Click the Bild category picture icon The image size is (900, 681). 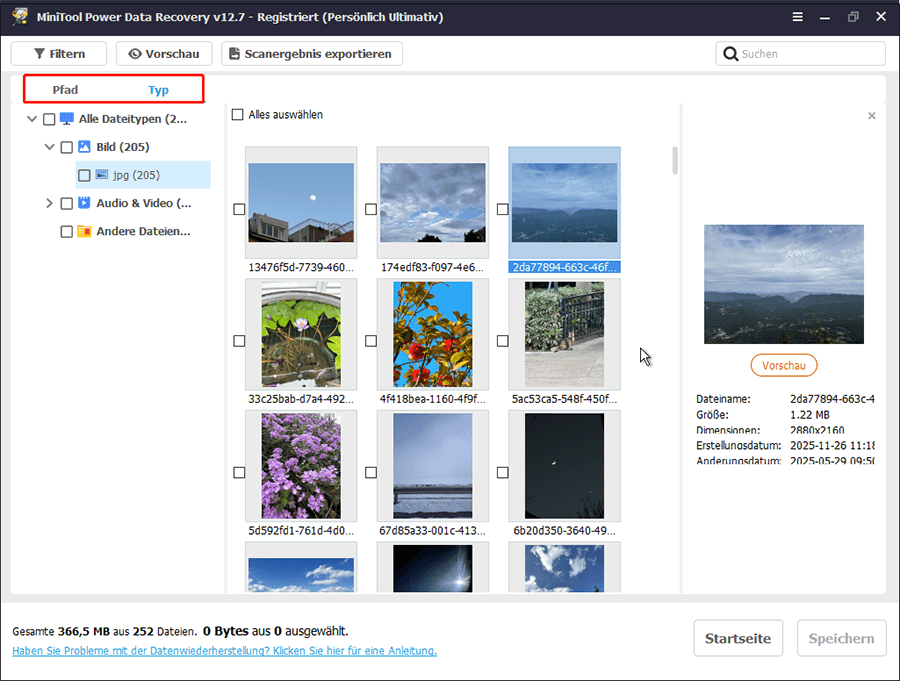[x=84, y=147]
